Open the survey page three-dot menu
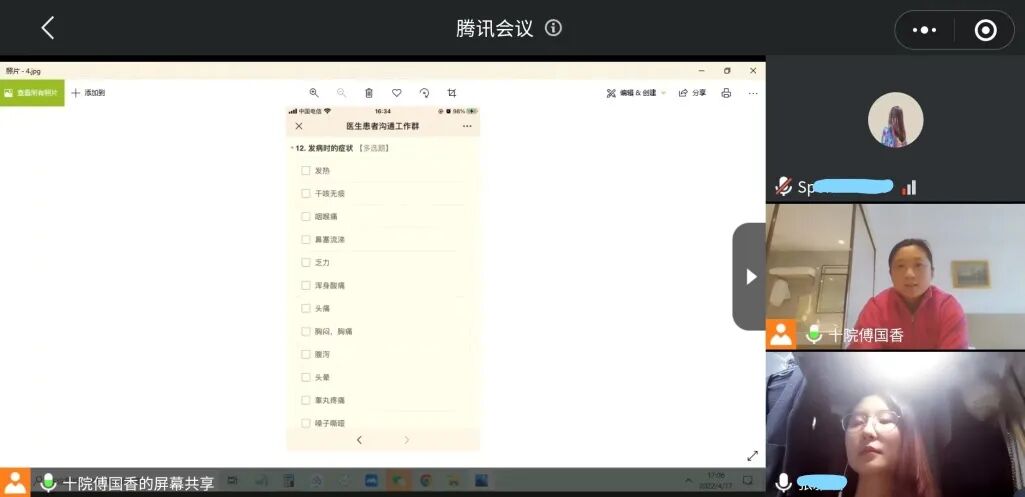 point(467,126)
